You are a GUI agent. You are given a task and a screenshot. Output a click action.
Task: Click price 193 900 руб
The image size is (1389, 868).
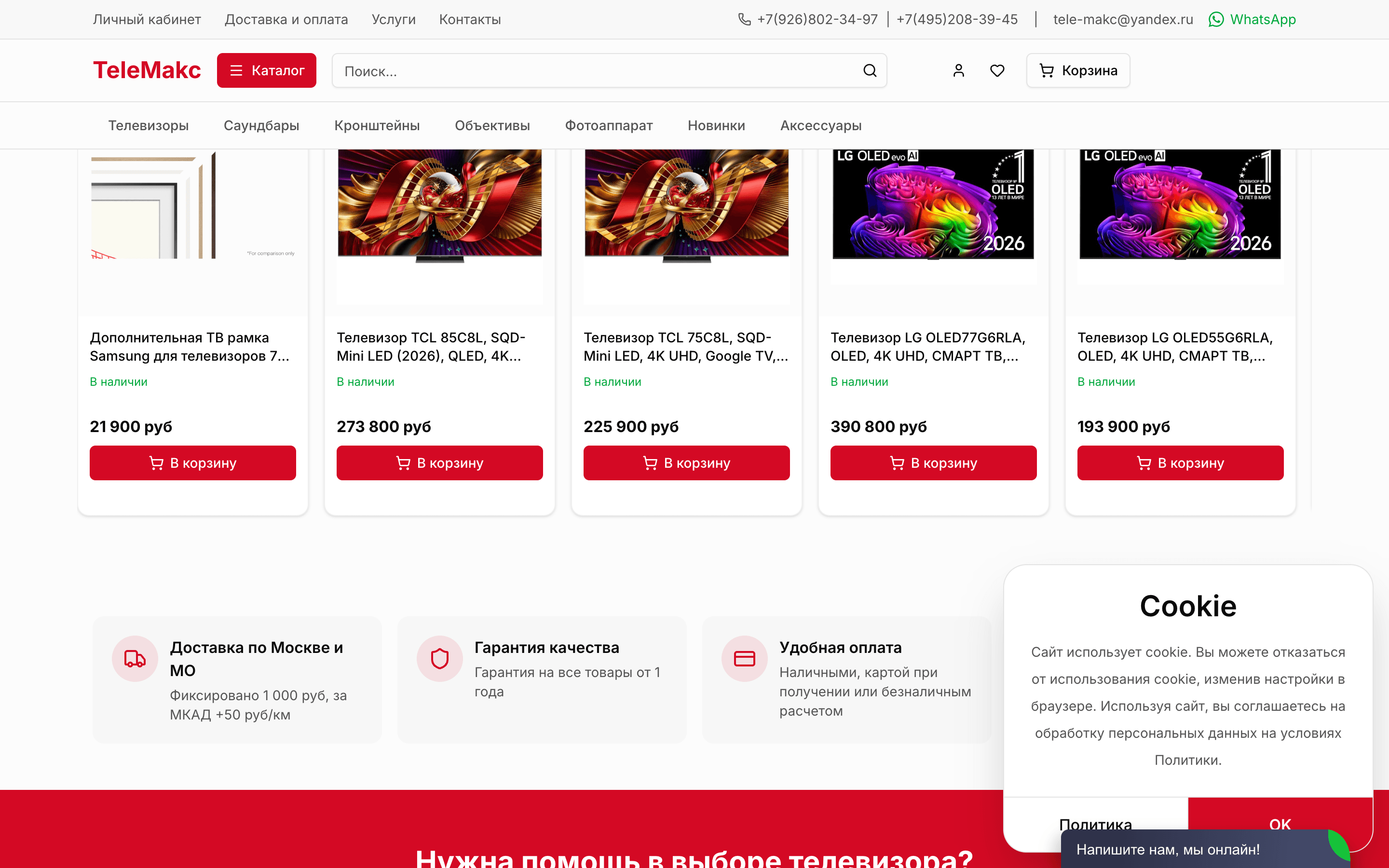coord(1123,427)
